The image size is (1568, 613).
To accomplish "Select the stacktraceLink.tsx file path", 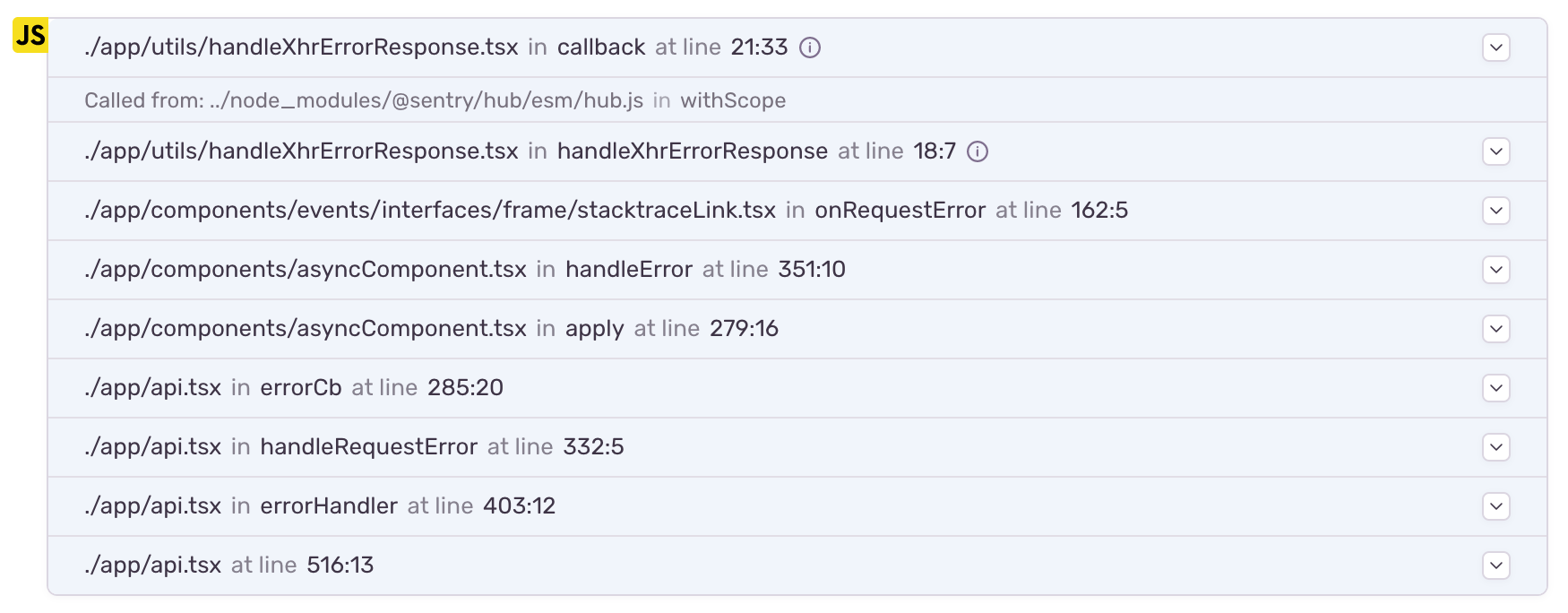I will coord(430,211).
